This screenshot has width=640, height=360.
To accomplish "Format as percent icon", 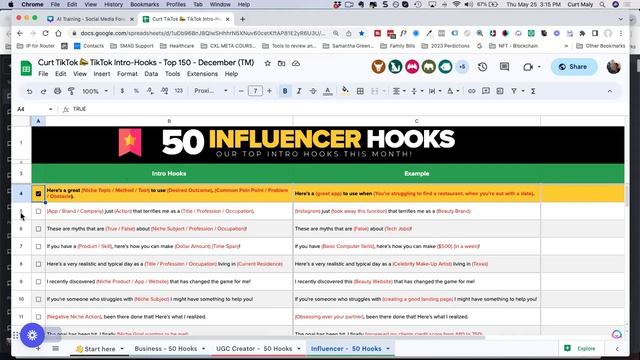I will pyautogui.click(x=136, y=91).
